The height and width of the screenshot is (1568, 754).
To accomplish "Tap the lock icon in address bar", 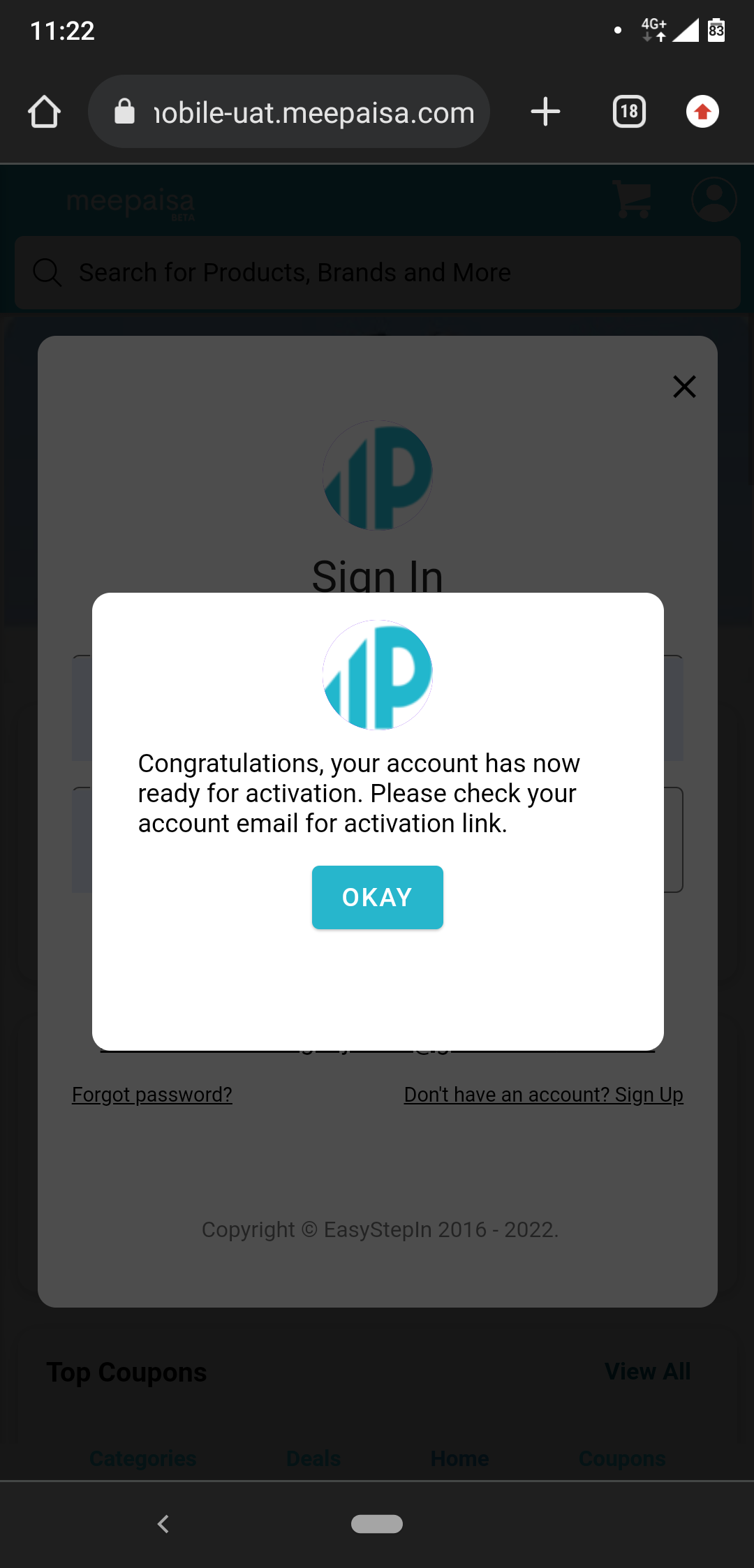I will coord(124,112).
